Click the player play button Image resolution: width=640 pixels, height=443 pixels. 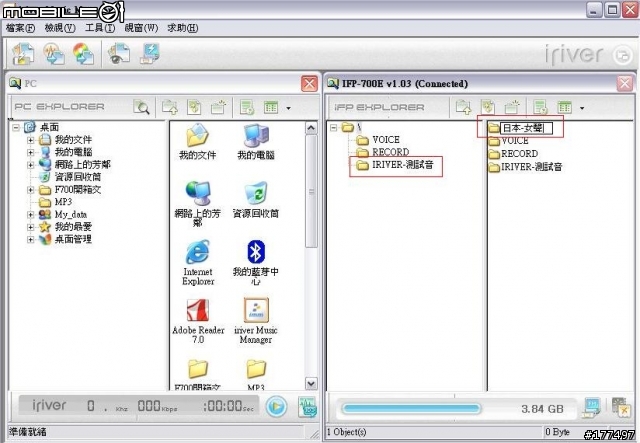pyautogui.click(x=276, y=407)
